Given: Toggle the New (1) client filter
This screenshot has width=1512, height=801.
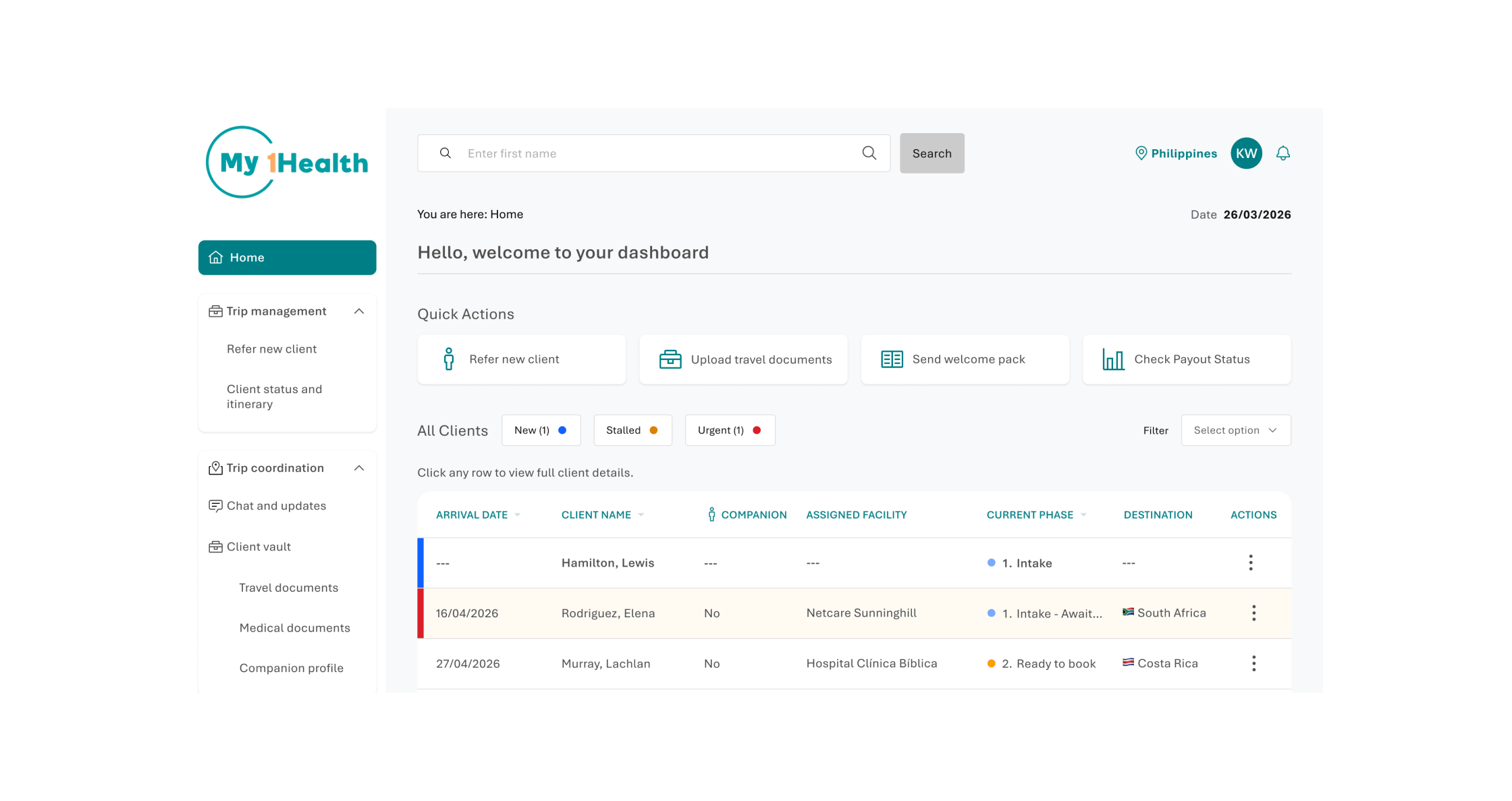Looking at the screenshot, I should coord(541,430).
